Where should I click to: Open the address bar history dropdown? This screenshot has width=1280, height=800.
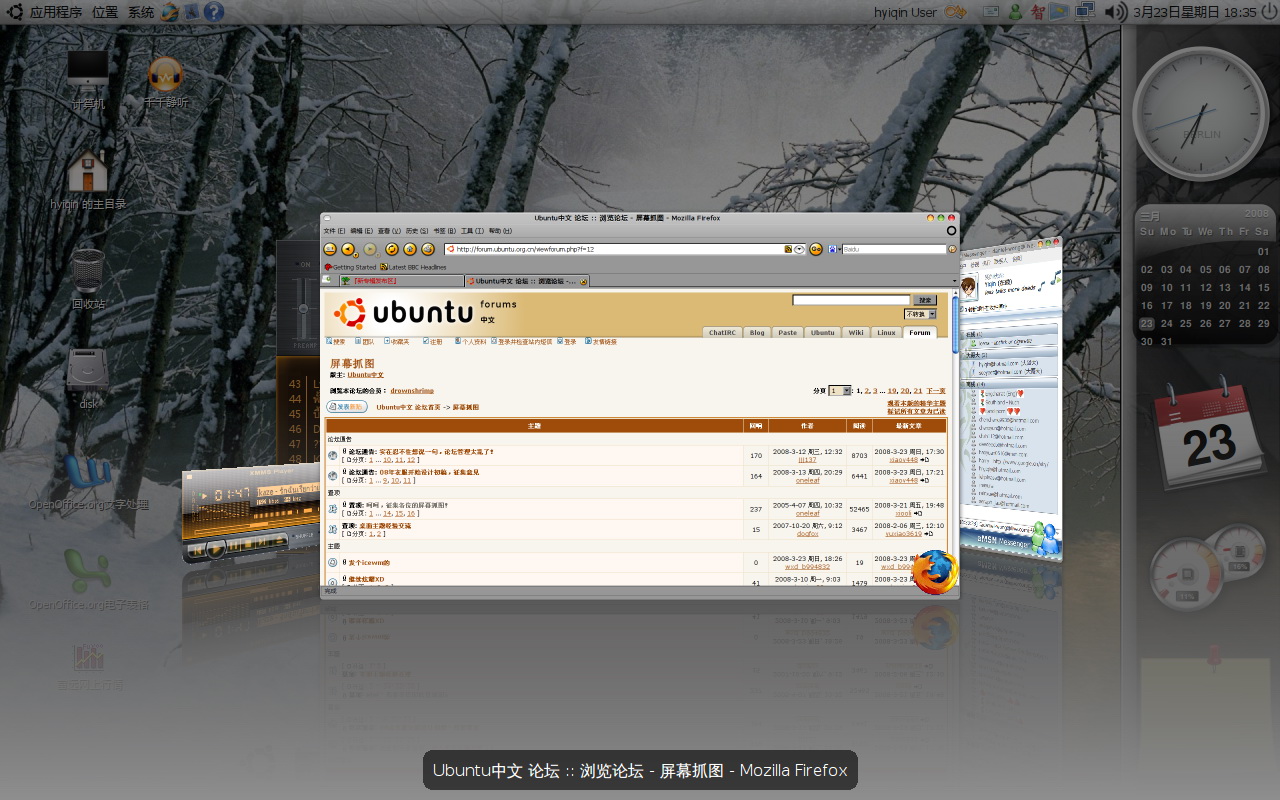tap(800, 249)
